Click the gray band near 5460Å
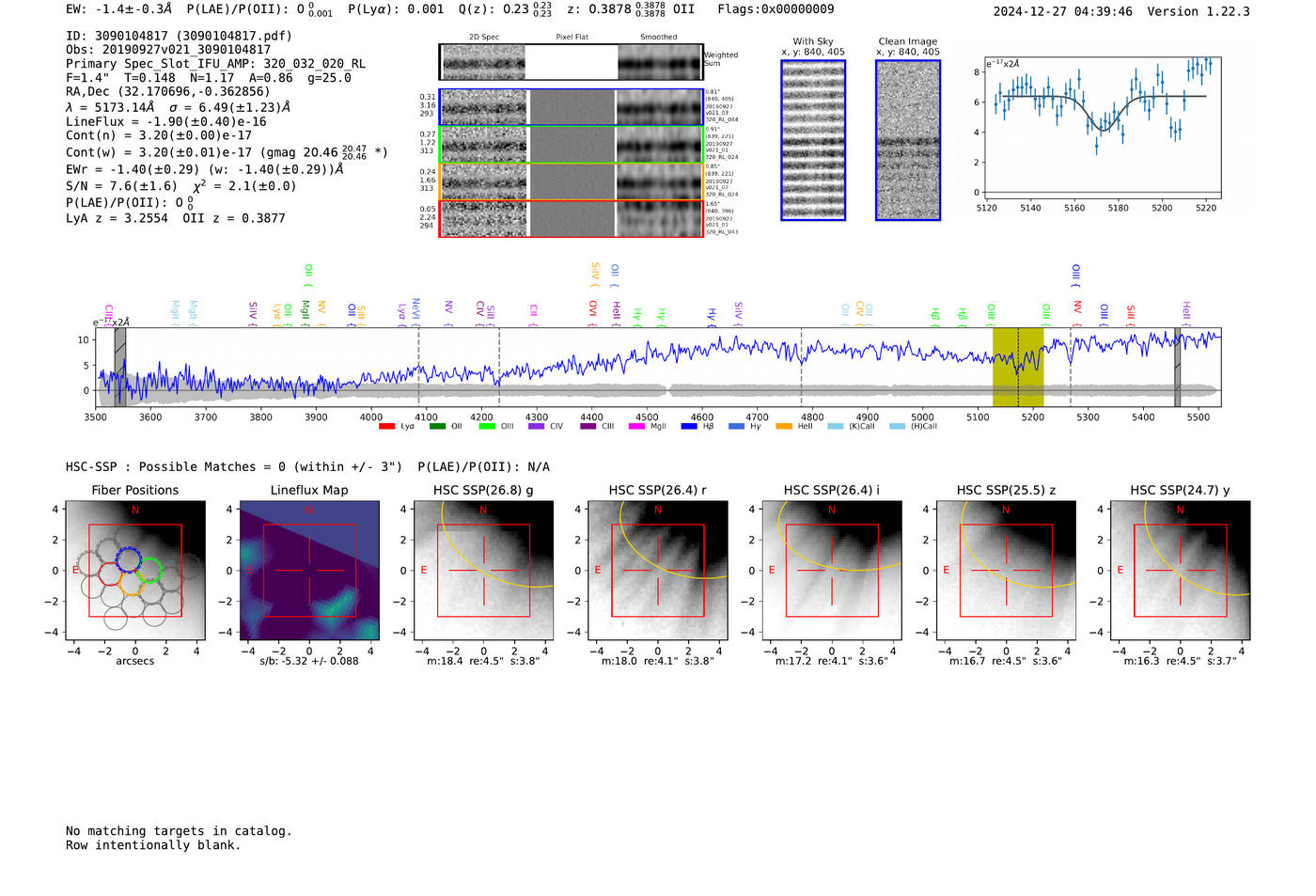Image resolution: width=1316 pixels, height=896 pixels. coord(1177,367)
